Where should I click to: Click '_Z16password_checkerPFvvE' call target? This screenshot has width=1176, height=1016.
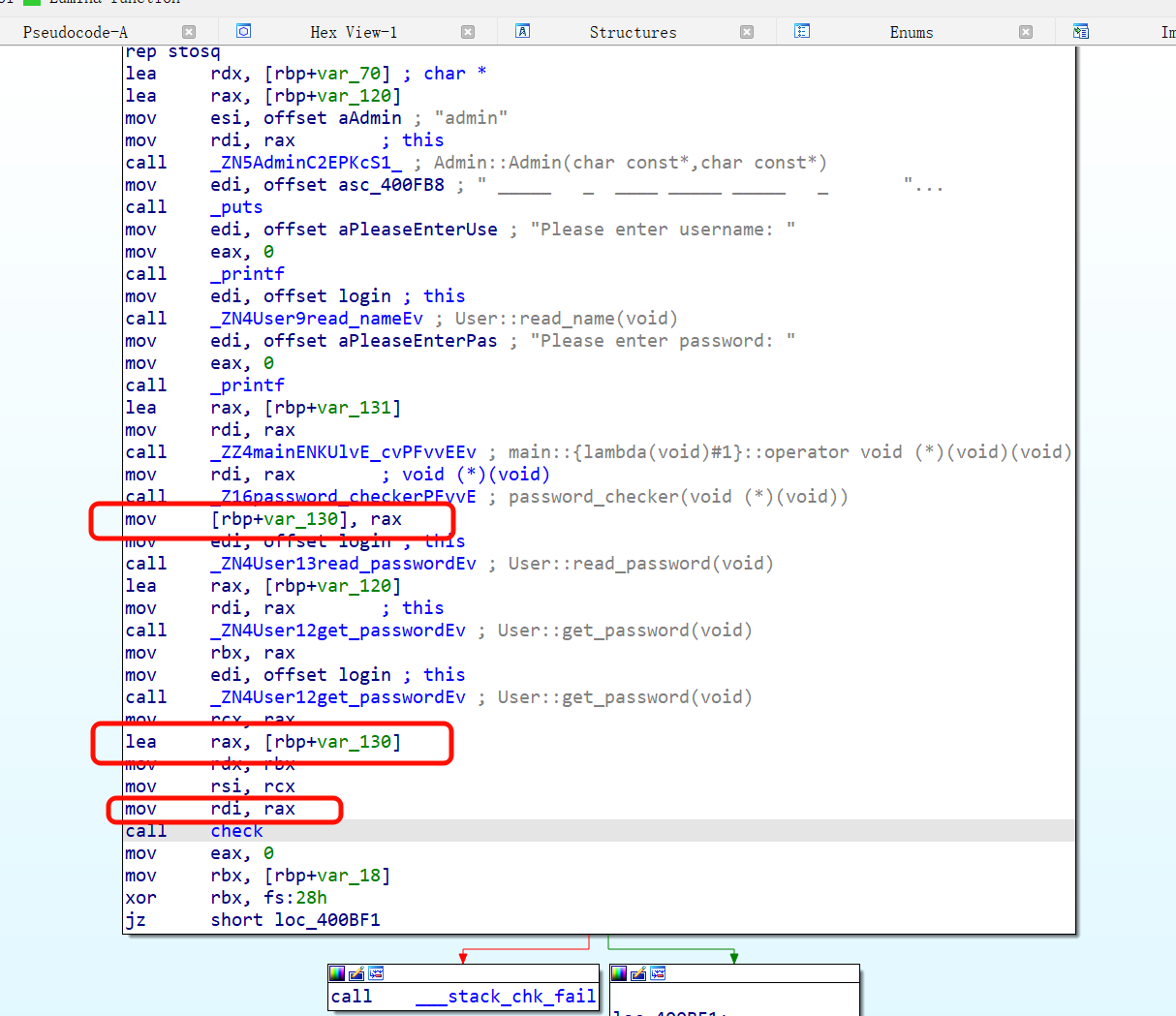344,496
